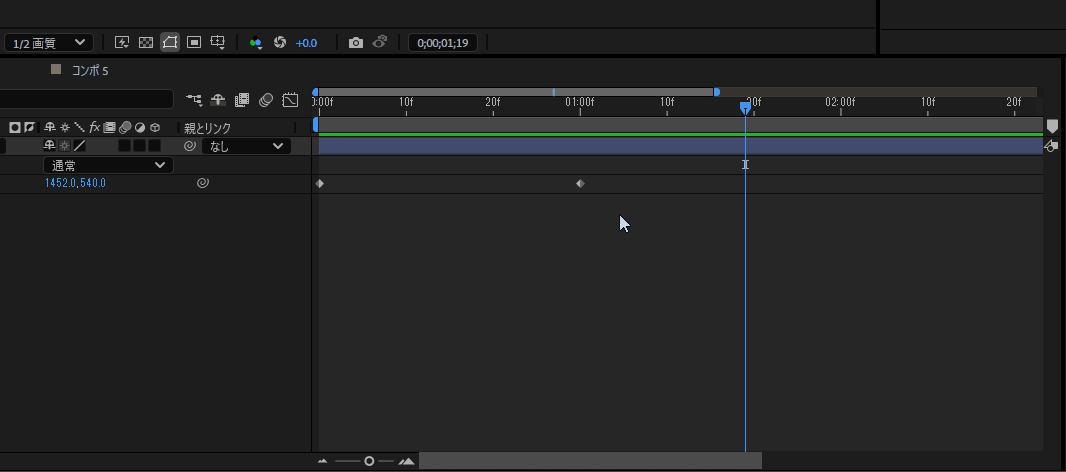The image size is (1066, 472).
Task: Click the invert matte column header icon
Action: 29,127
